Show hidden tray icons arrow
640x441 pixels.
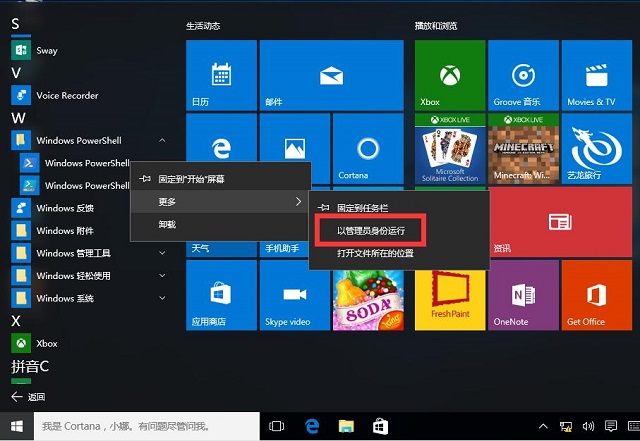543,426
